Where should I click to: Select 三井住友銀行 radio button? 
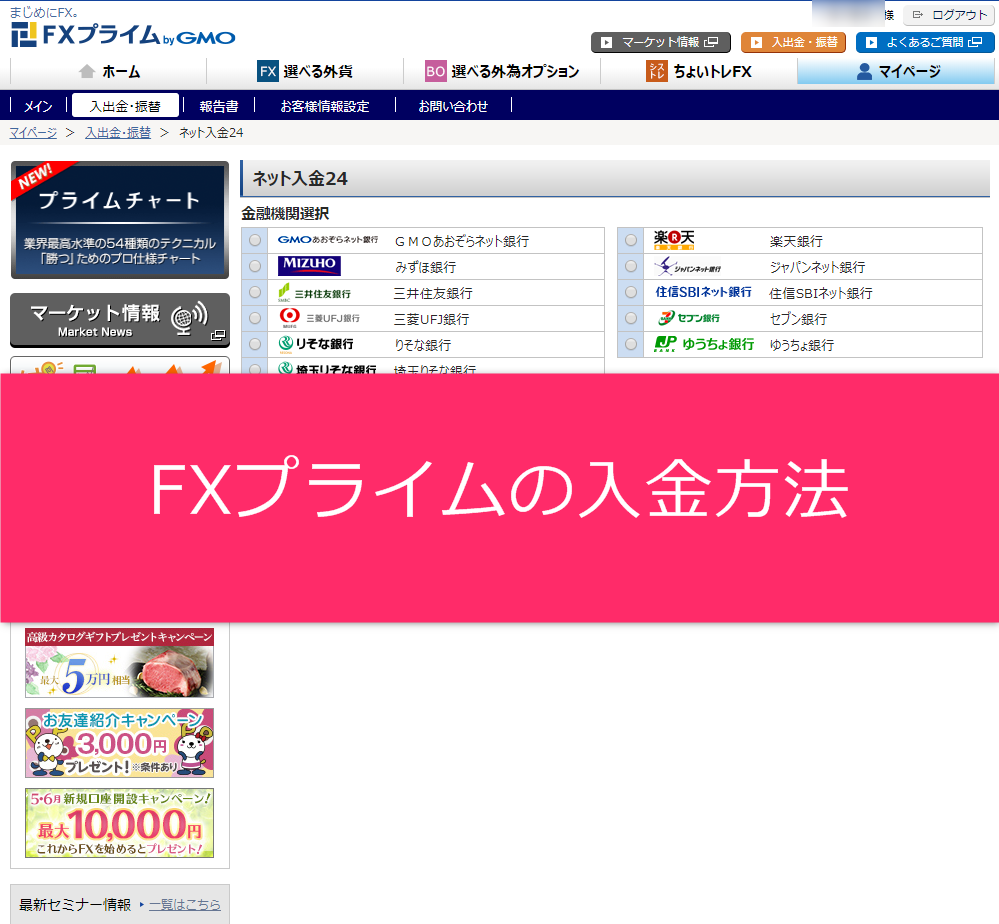255,292
